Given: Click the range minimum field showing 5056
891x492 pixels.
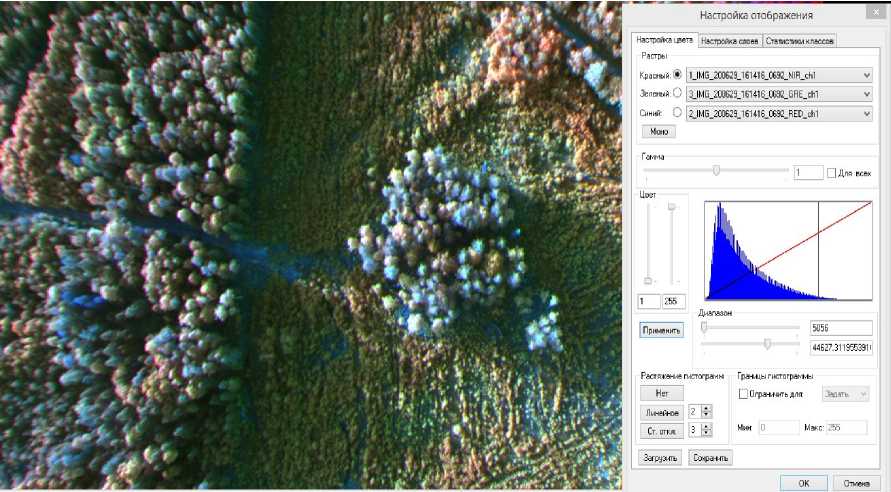Looking at the screenshot, I should 841,328.
